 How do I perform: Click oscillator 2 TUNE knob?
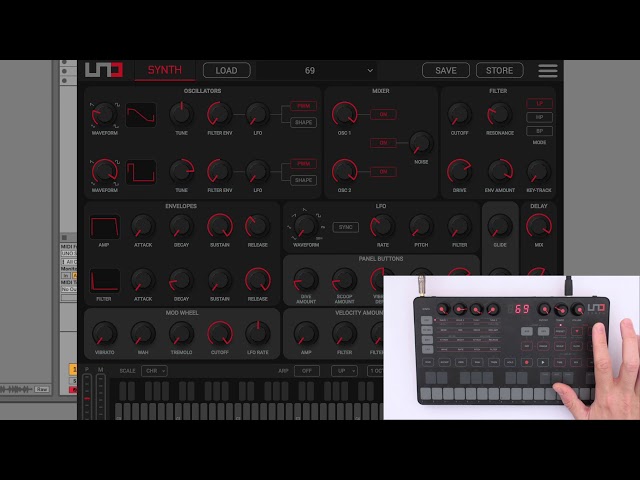(181, 171)
